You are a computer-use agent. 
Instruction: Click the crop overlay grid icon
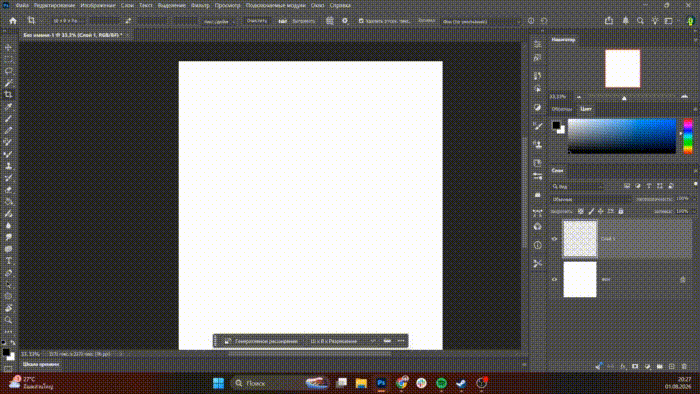[x=329, y=21]
